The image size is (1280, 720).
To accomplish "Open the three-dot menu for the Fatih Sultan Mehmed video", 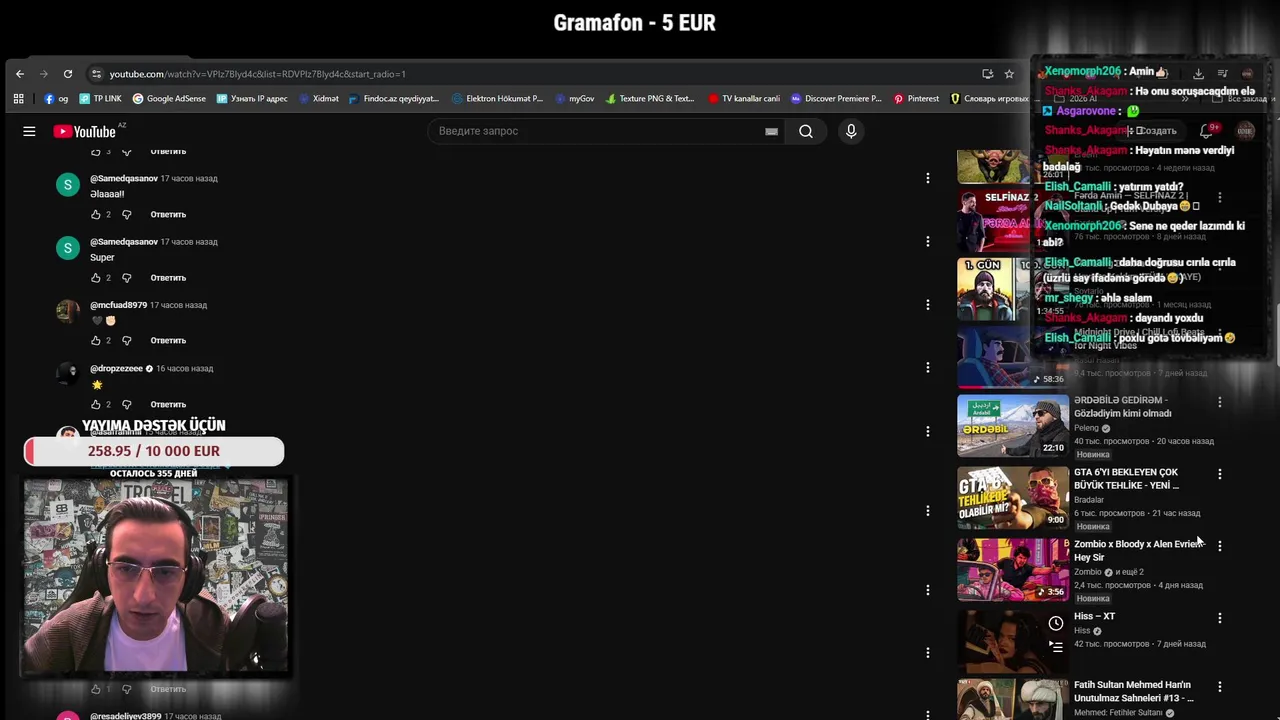I will (1219, 687).
